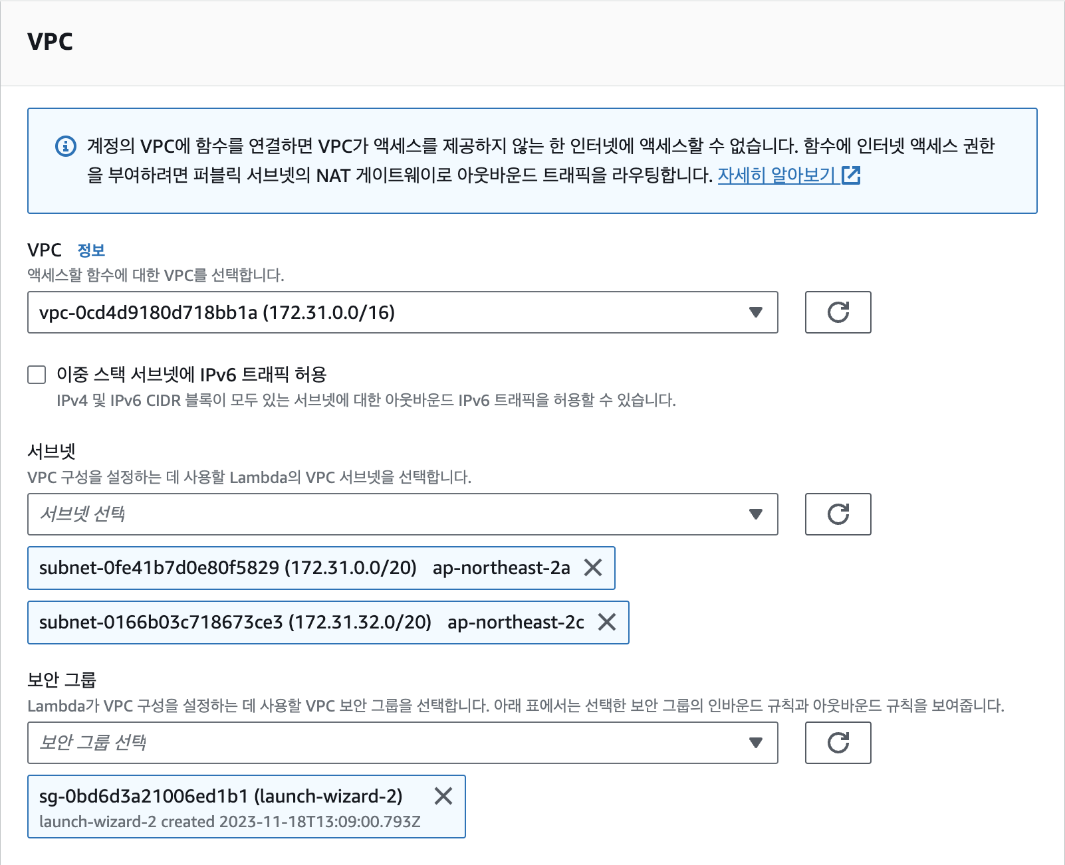Refresh the subnet list
This screenshot has height=865, width=1065.
(837, 514)
